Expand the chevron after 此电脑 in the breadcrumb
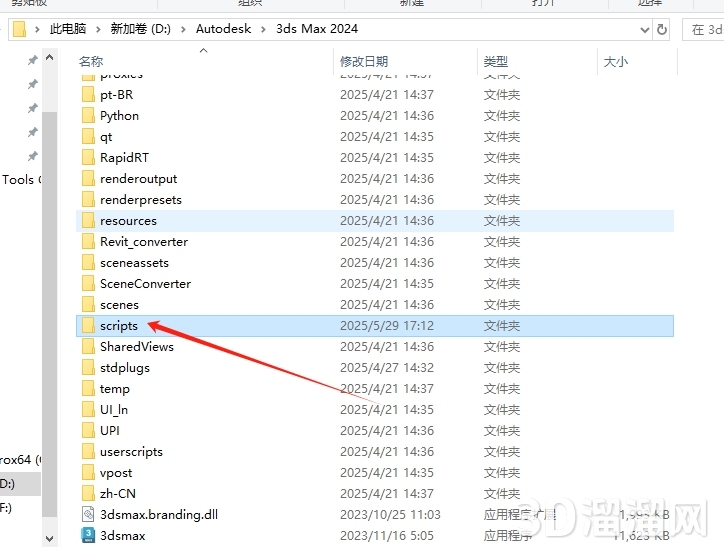 (101, 30)
